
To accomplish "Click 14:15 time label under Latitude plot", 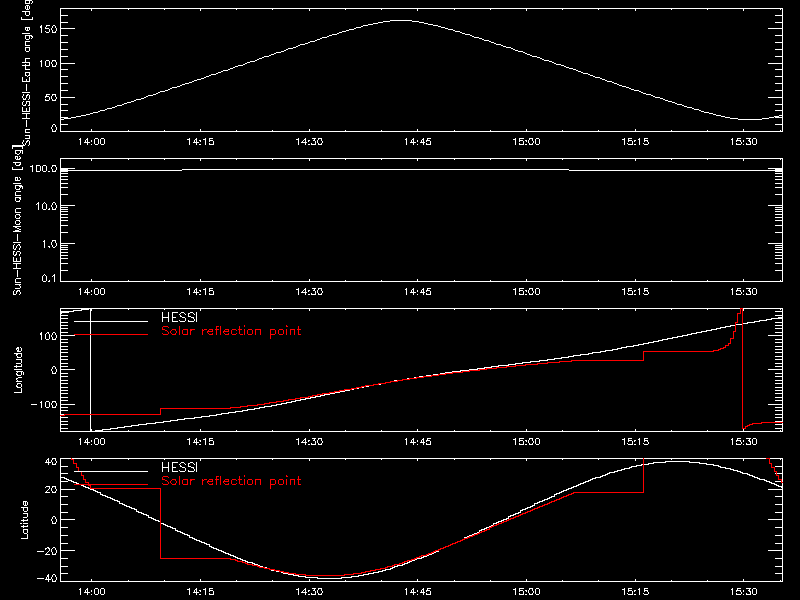I will 201,592.
